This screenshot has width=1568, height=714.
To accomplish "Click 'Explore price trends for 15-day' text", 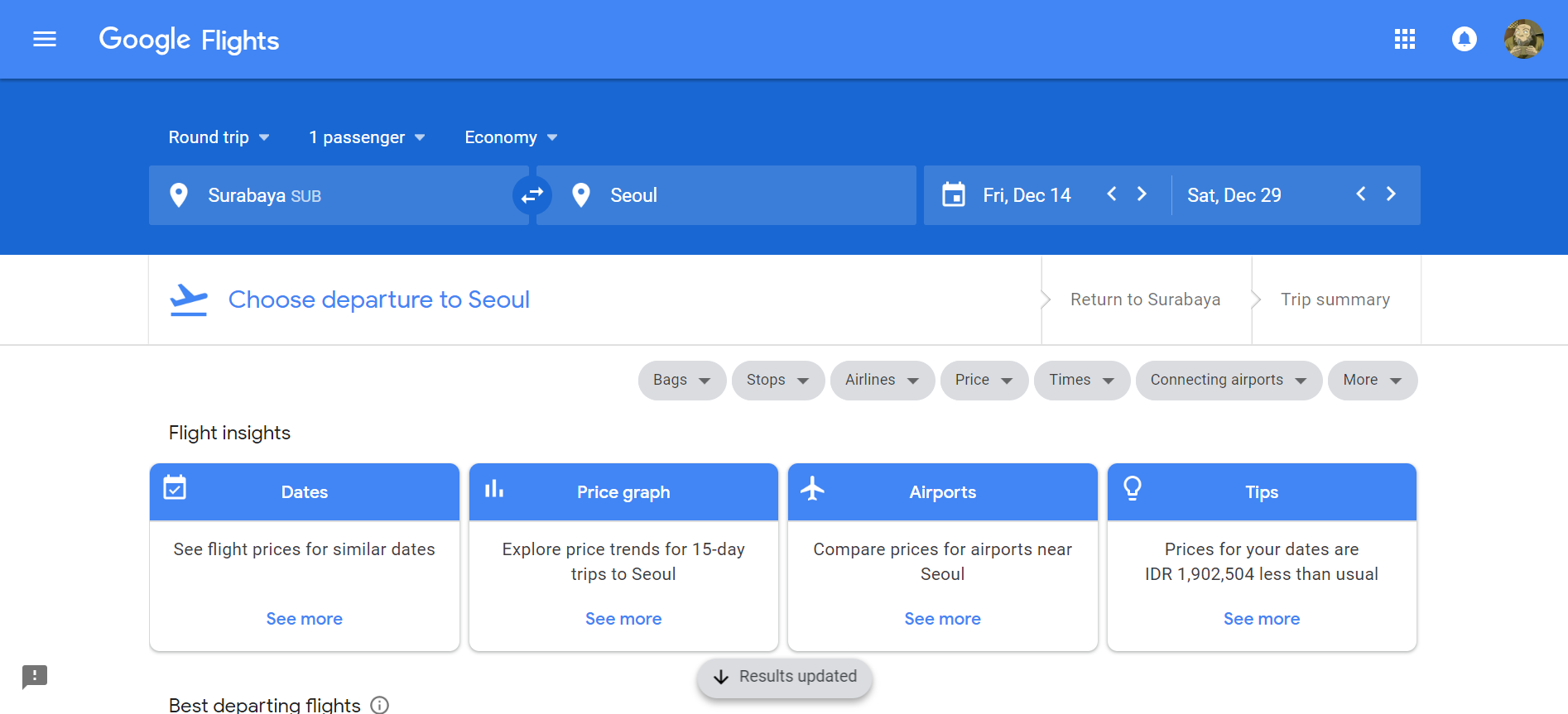I will coord(623,549).
